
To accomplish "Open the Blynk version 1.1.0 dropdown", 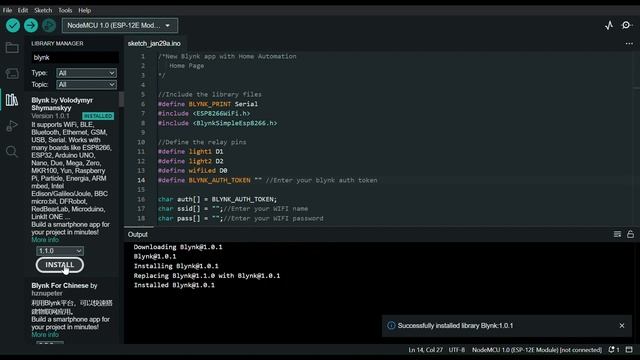I will click(x=60, y=251).
